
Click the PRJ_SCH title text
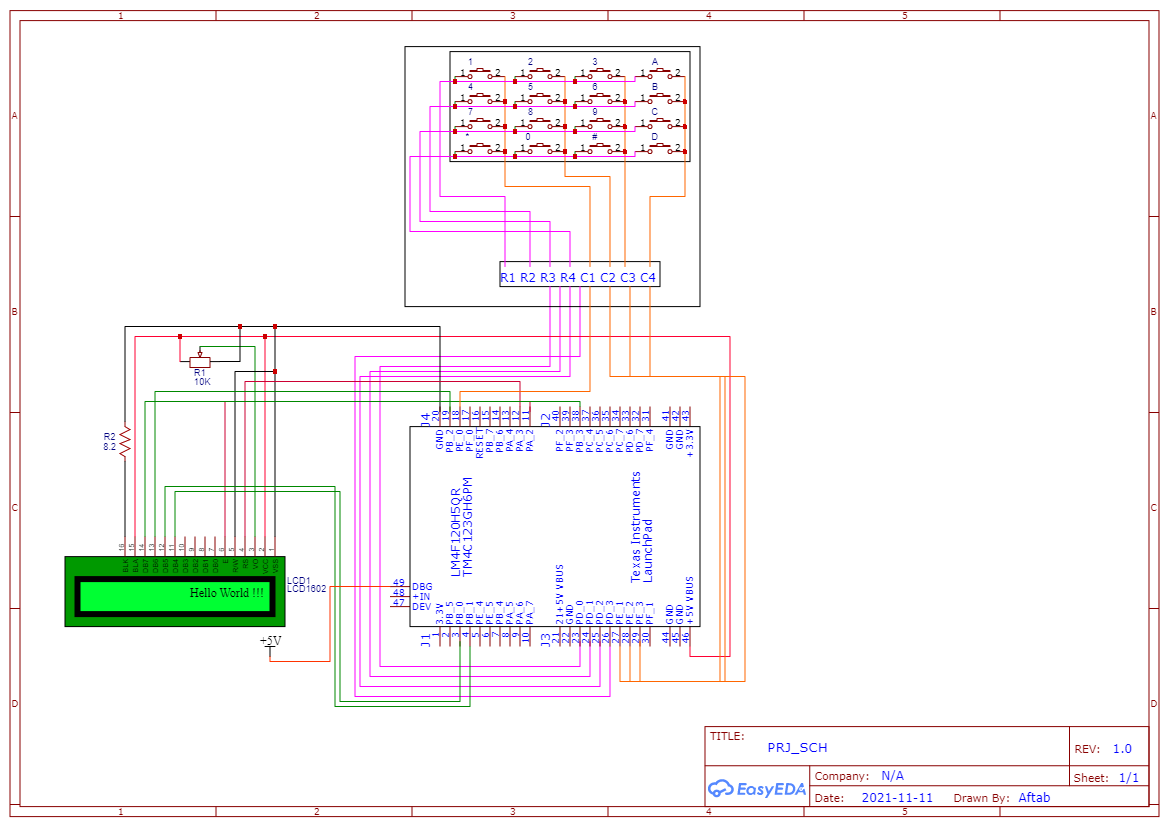point(798,746)
